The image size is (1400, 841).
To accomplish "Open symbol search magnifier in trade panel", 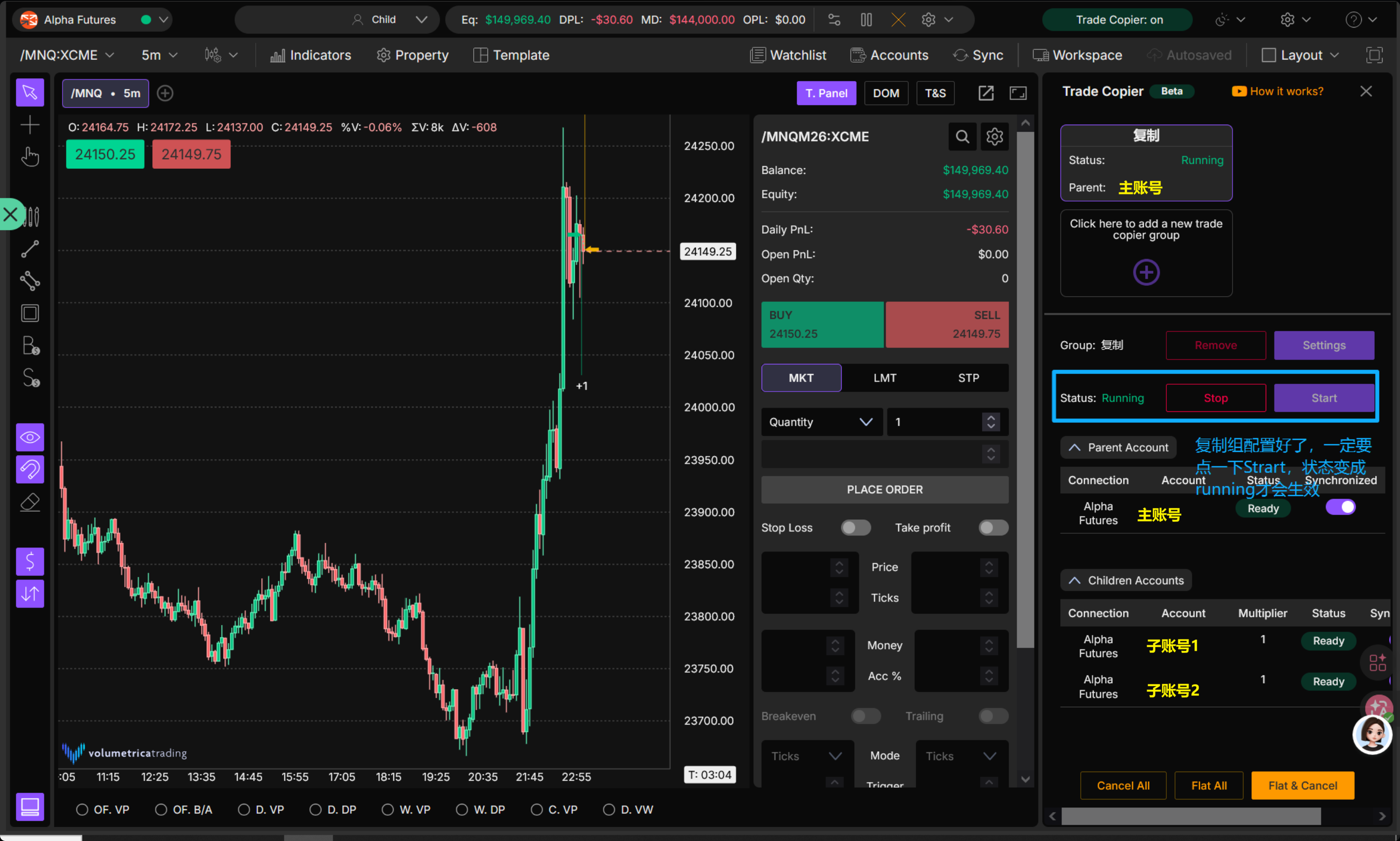I will tap(962, 137).
